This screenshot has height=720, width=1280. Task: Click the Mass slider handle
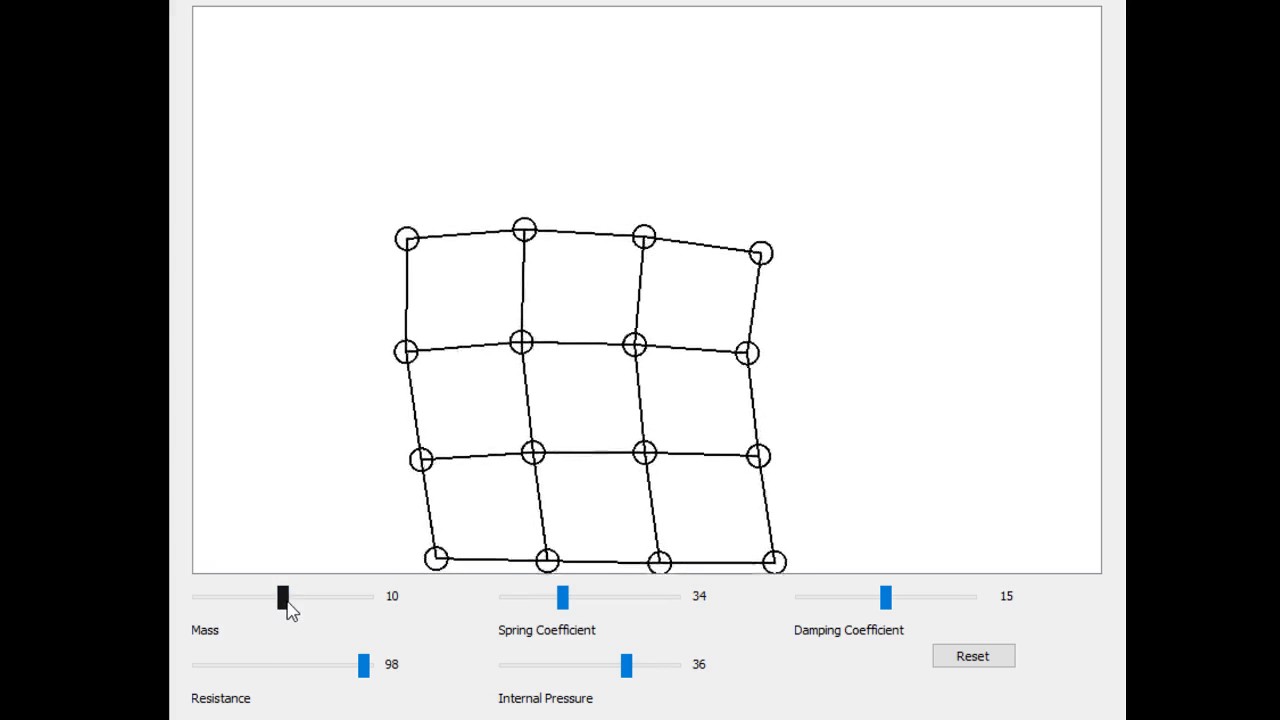point(283,598)
